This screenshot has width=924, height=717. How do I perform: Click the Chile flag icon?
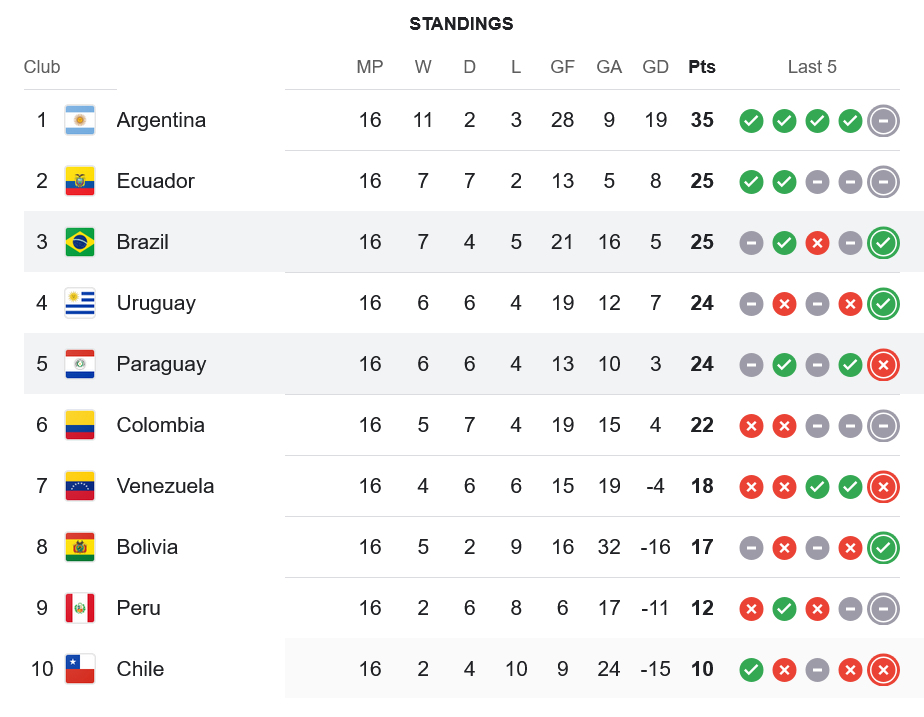click(80, 669)
